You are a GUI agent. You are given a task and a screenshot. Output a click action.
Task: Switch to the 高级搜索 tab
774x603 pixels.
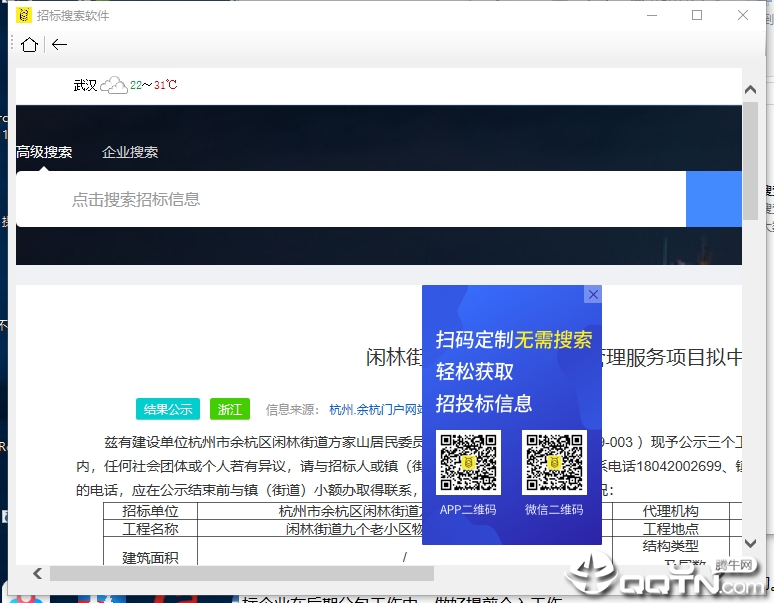(x=44, y=152)
